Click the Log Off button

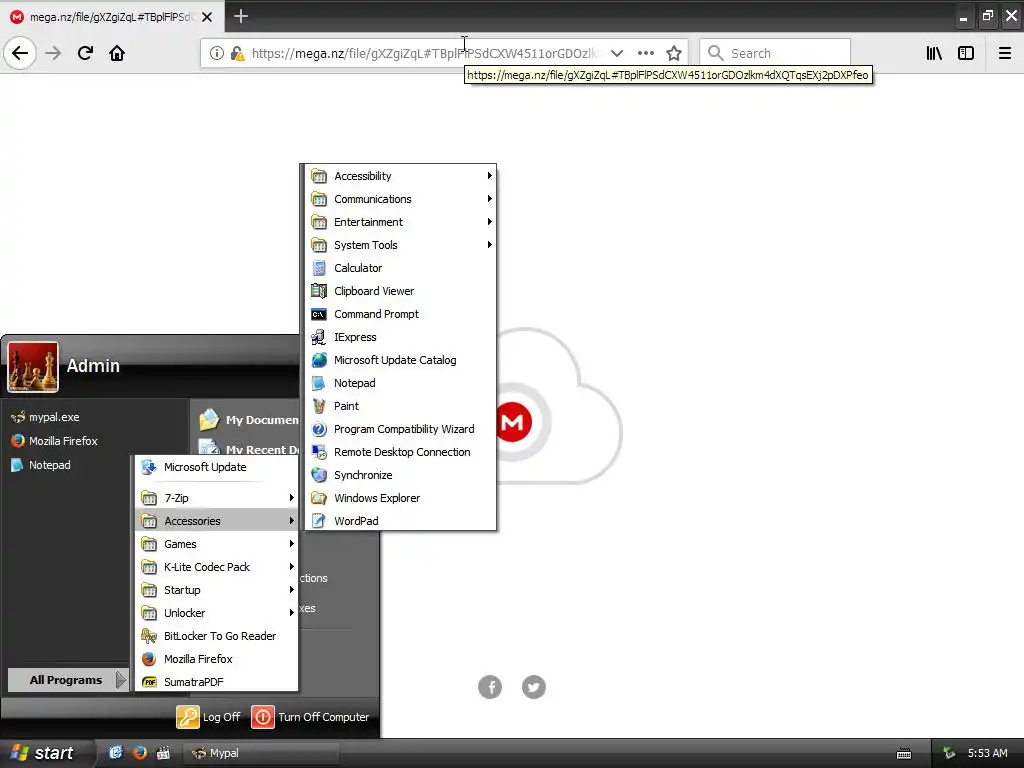tap(208, 716)
